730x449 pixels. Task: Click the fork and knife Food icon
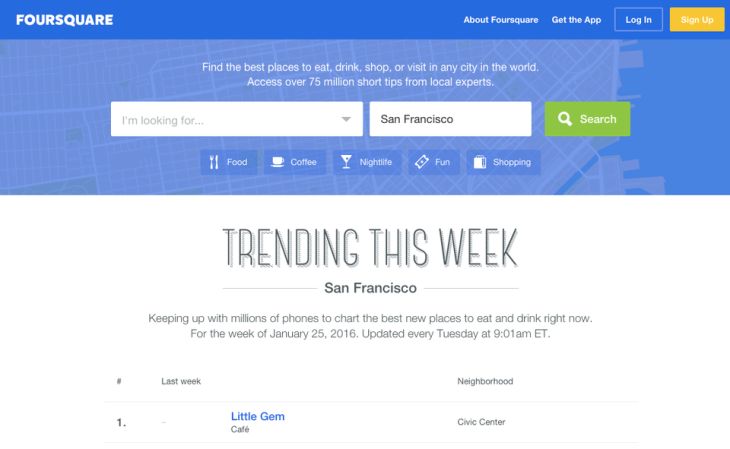(214, 162)
